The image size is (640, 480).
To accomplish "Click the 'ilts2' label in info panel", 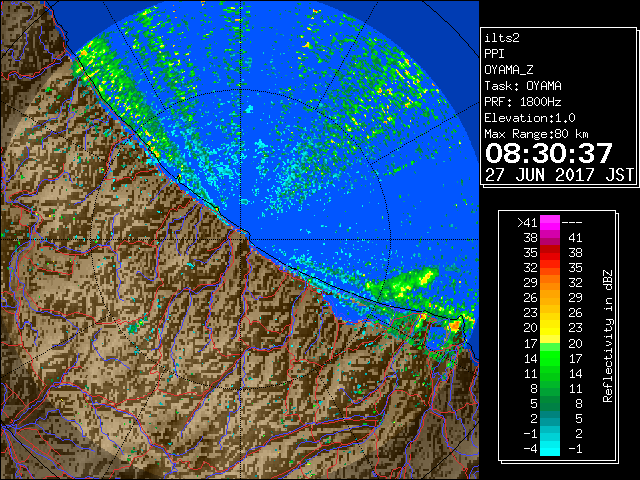I will [x=502, y=38].
